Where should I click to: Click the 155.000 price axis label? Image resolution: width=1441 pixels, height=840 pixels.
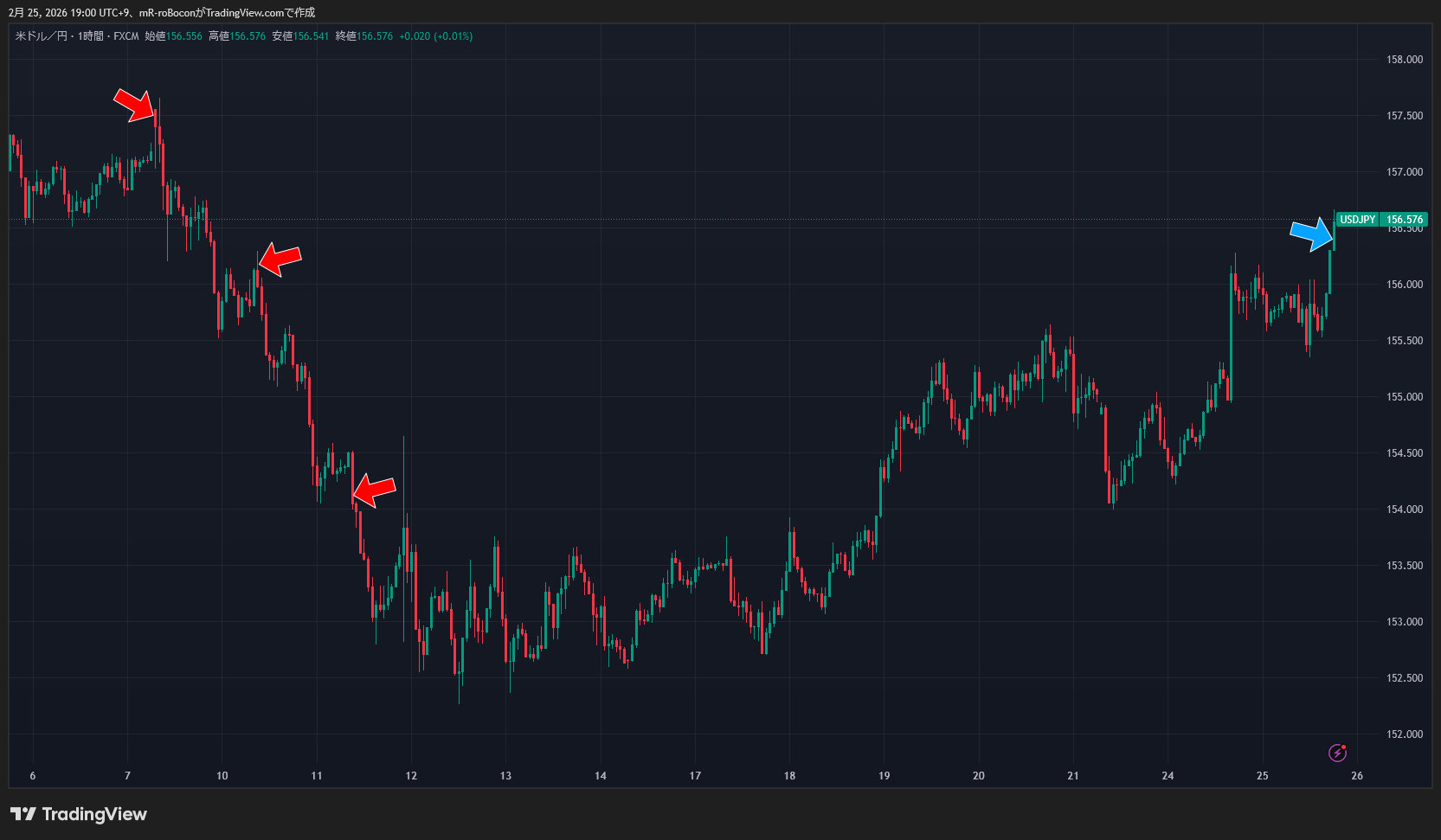(x=1404, y=397)
